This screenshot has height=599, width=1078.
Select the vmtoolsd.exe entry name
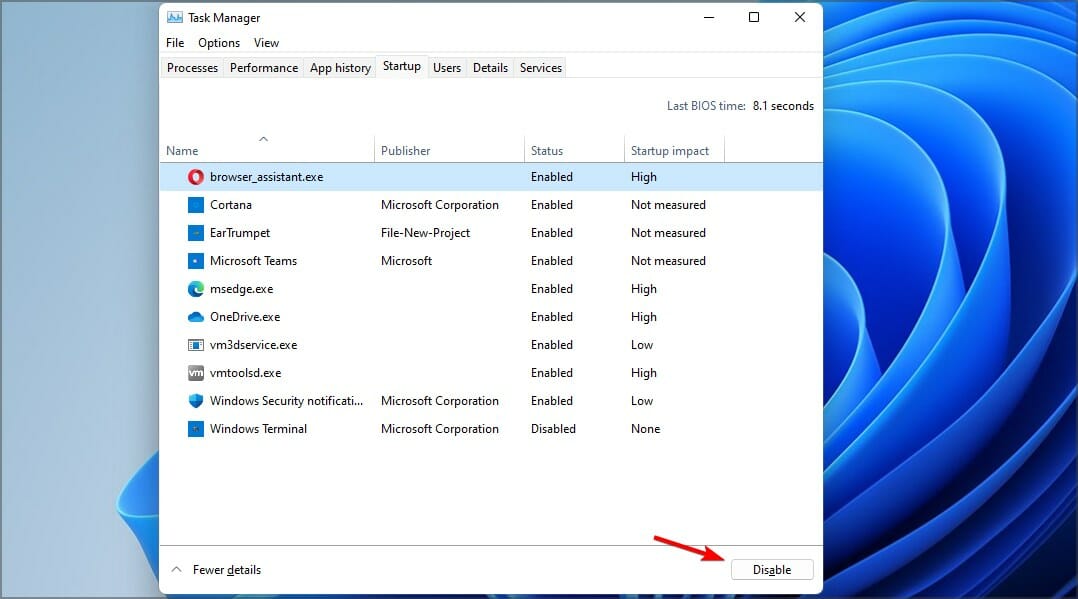tap(245, 373)
